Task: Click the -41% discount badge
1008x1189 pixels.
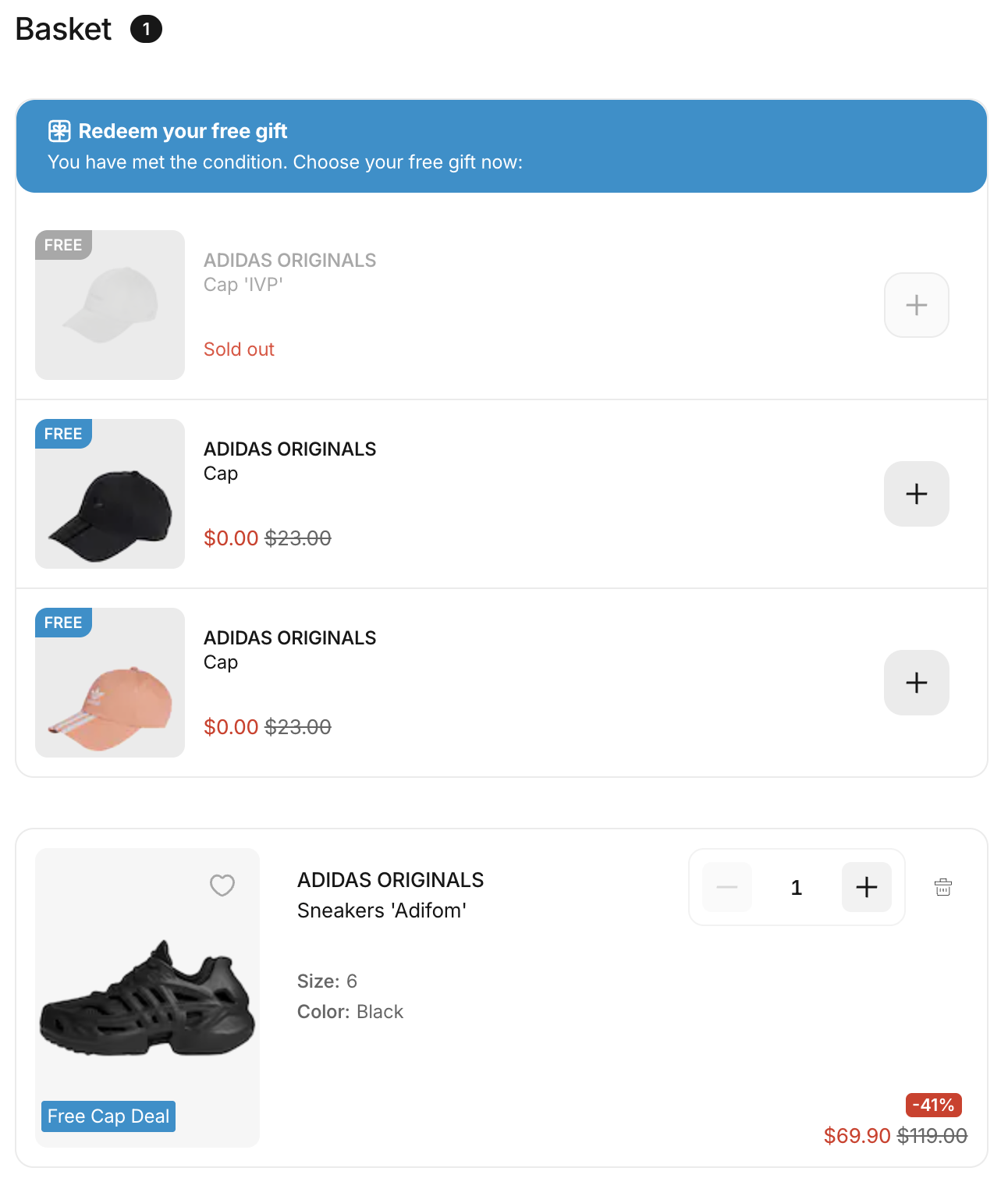Action: click(934, 1105)
